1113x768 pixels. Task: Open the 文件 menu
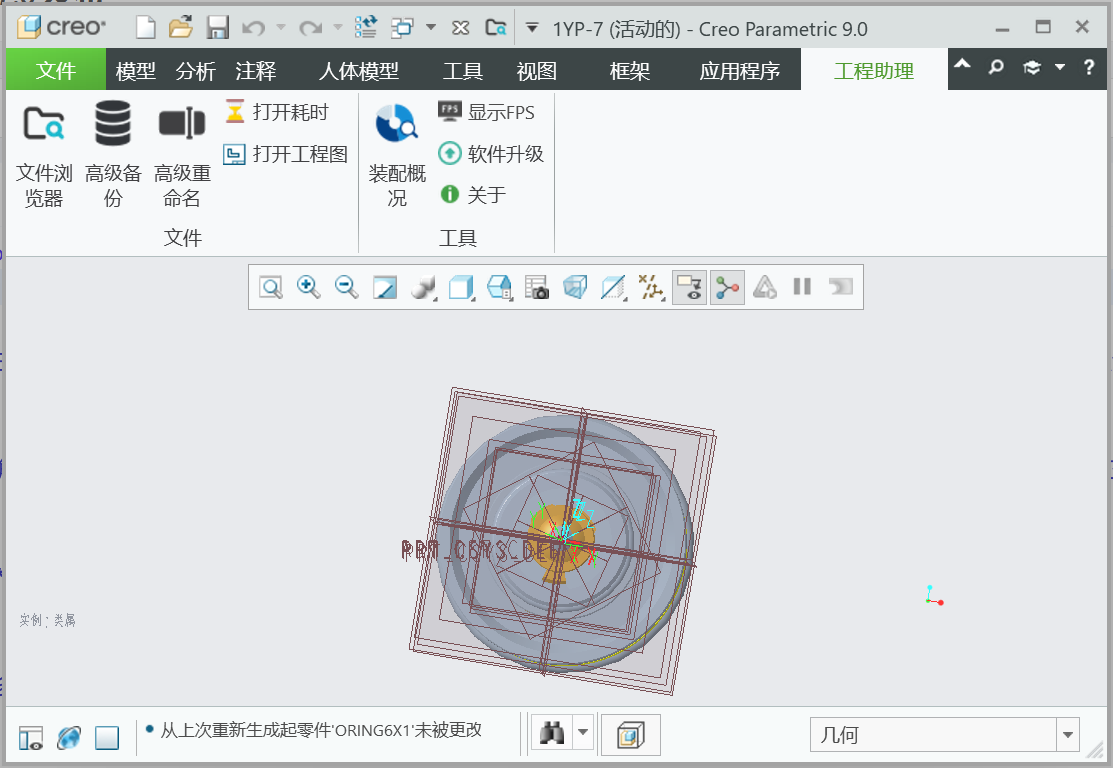[55, 70]
